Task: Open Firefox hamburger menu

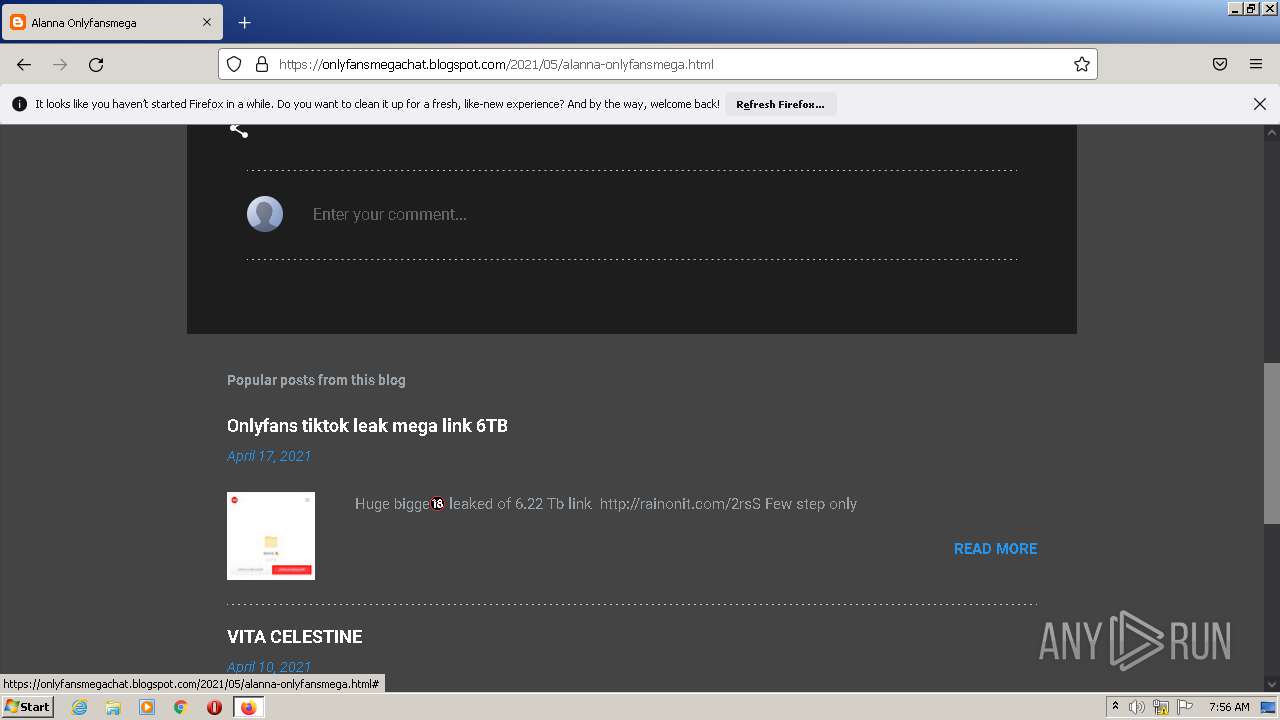Action: (x=1256, y=64)
